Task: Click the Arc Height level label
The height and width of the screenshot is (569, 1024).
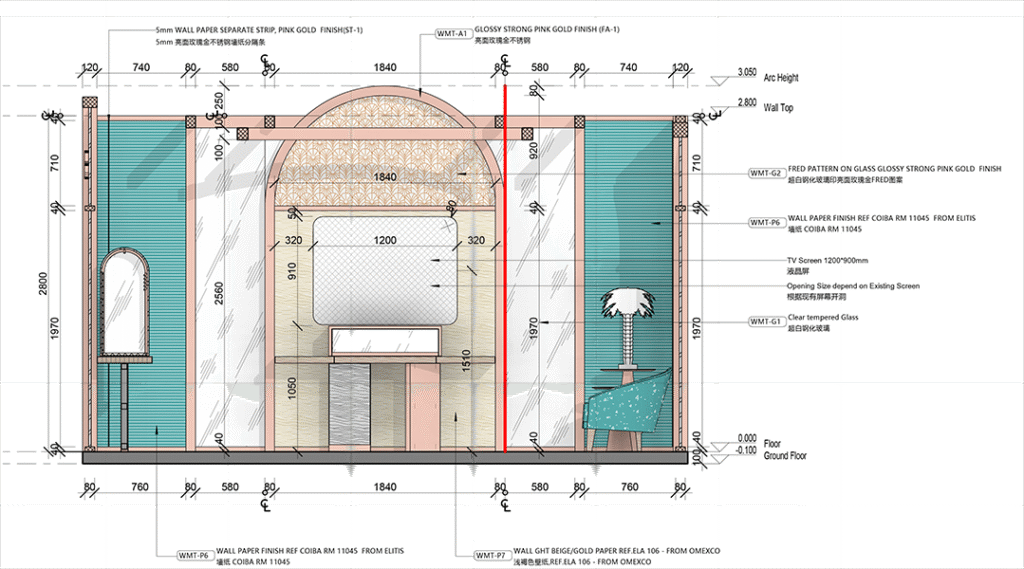Action: 780,78
